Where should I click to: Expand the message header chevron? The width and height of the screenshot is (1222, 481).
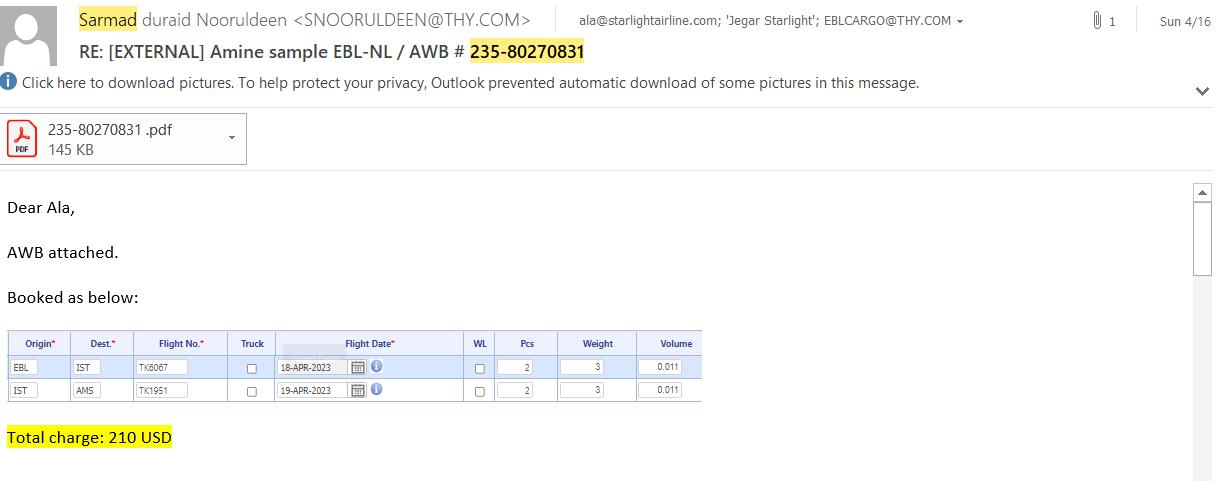(1202, 91)
